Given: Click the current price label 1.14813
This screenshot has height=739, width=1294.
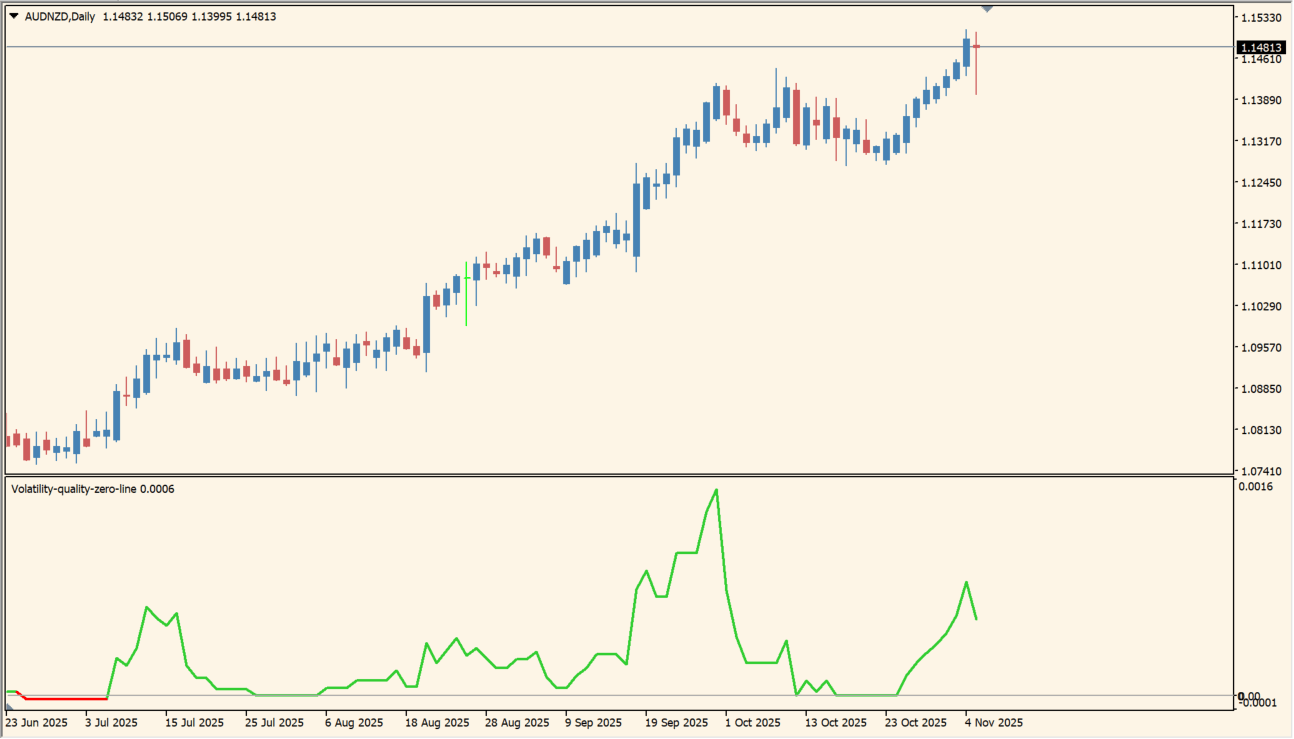Looking at the screenshot, I should click(x=1260, y=48).
